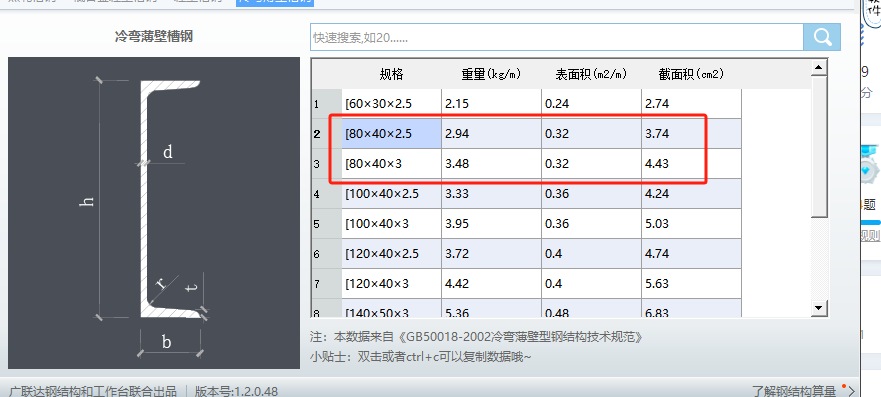
Task: Click weight value 4.42
Action: click(492, 284)
